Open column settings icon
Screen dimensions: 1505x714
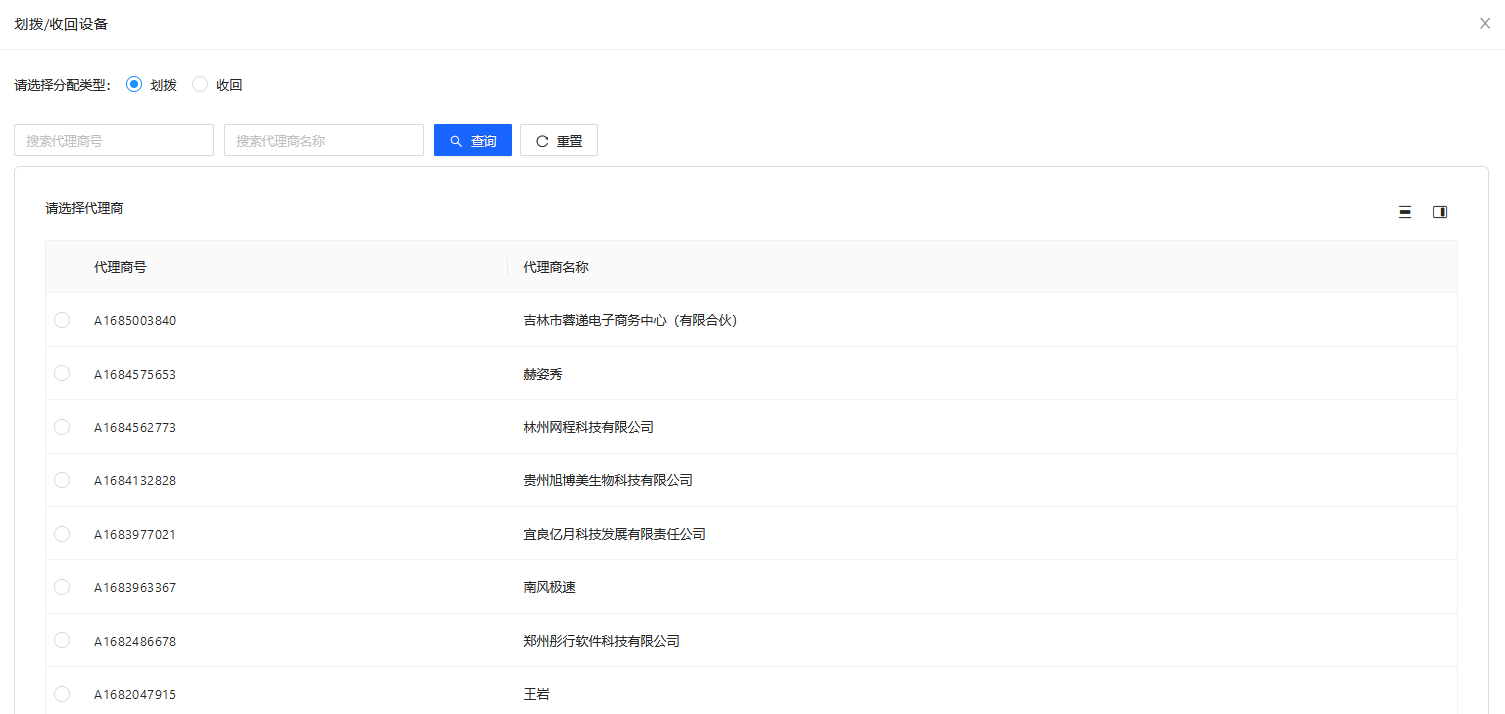pos(1440,212)
